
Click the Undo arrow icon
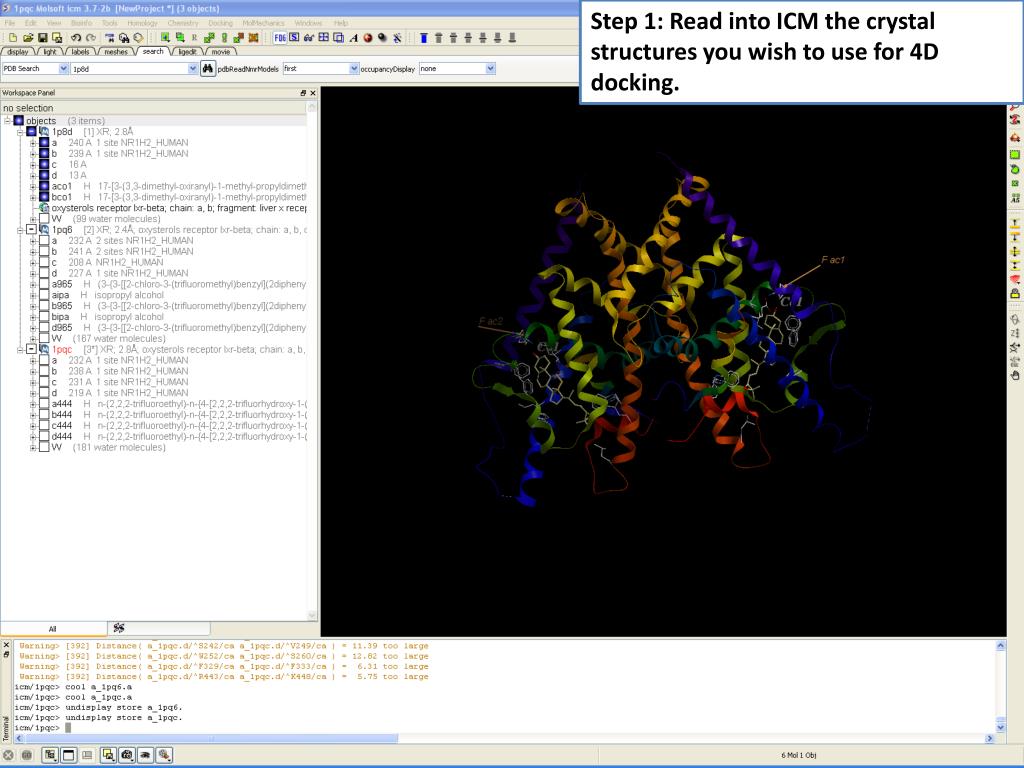tap(76, 38)
